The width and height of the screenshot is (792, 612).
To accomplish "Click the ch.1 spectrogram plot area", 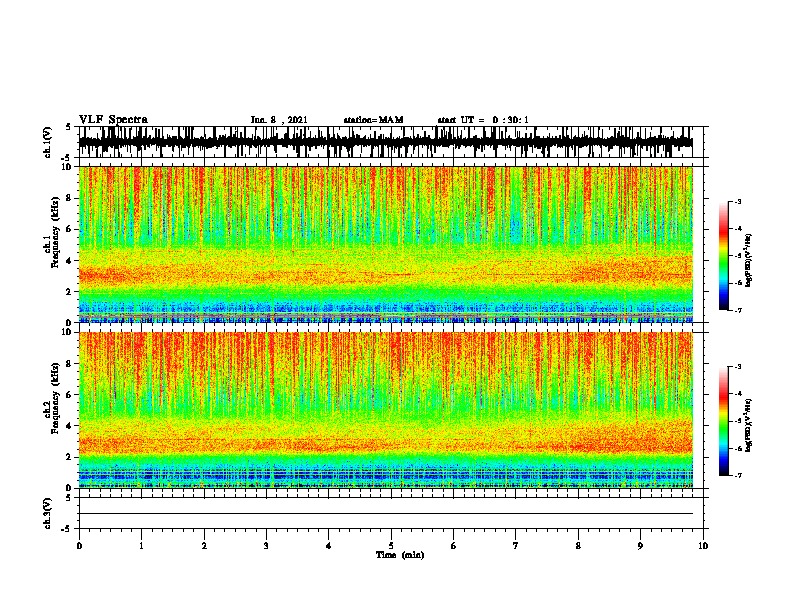I will click(386, 244).
